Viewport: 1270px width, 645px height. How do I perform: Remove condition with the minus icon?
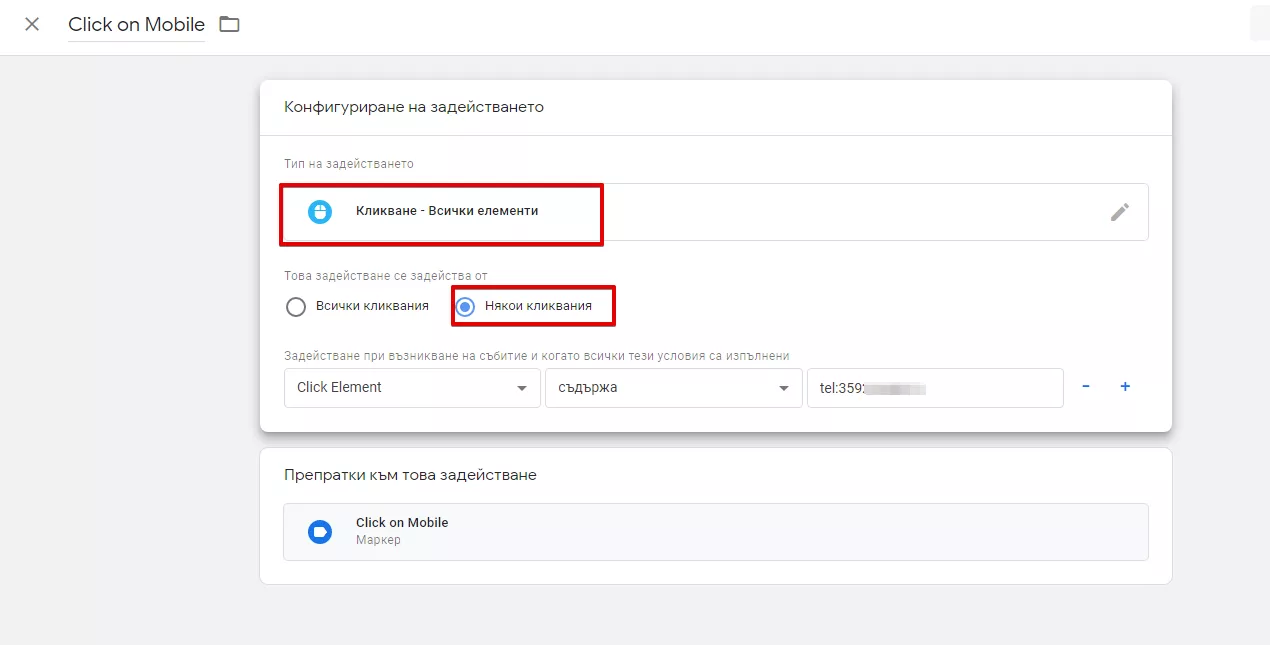1086,387
